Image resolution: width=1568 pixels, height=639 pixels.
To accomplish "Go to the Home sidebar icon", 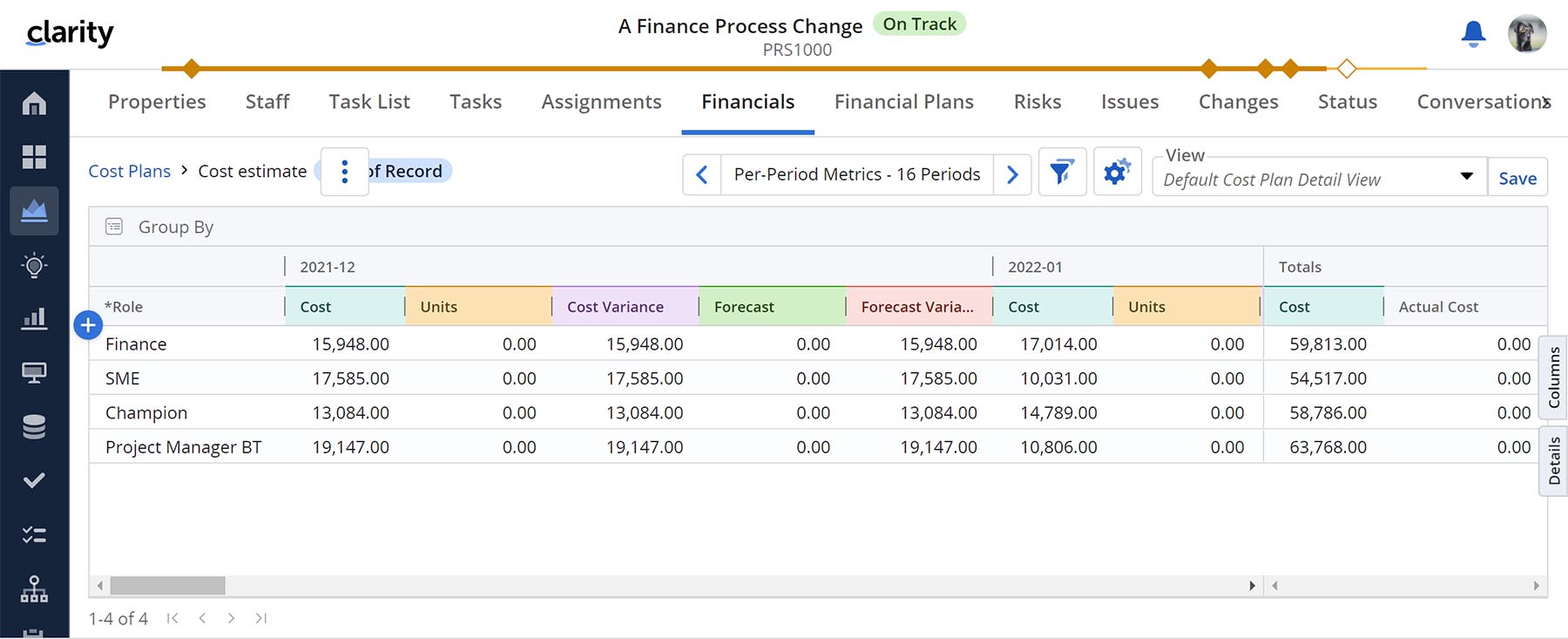I will tap(34, 104).
